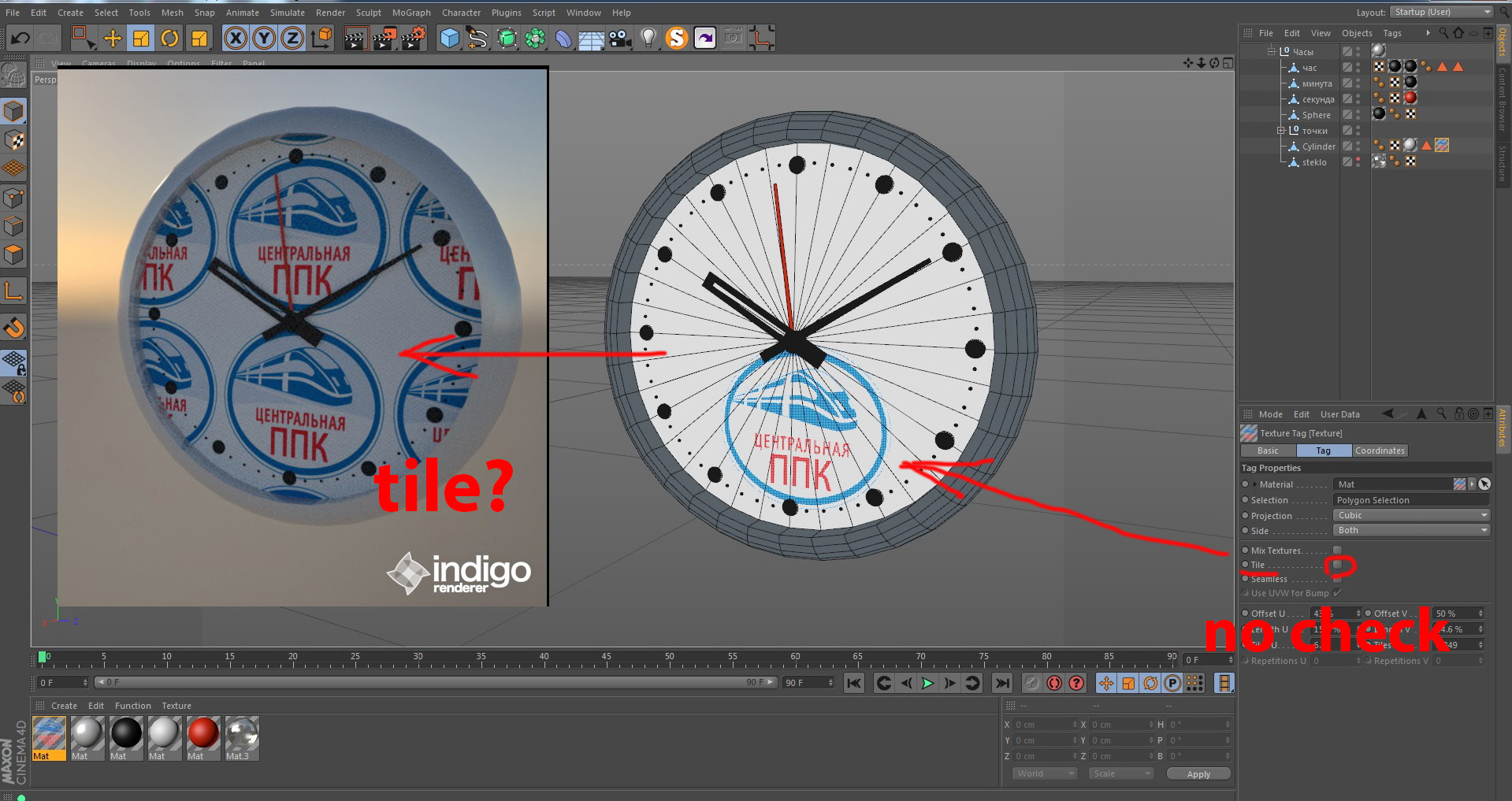Open the blue deformer icon
This screenshot has width=1512, height=801.
tap(563, 38)
